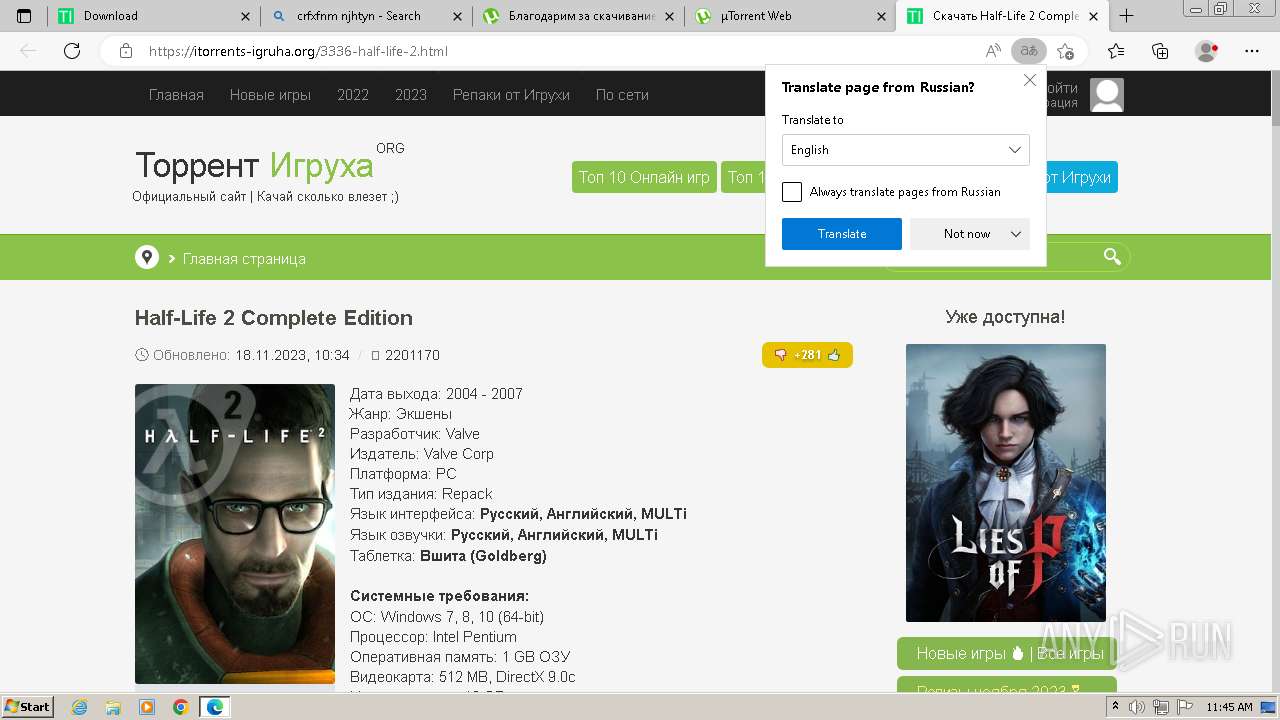Open the Translate to English dropdown
Viewport: 1280px width, 720px height.
point(906,150)
